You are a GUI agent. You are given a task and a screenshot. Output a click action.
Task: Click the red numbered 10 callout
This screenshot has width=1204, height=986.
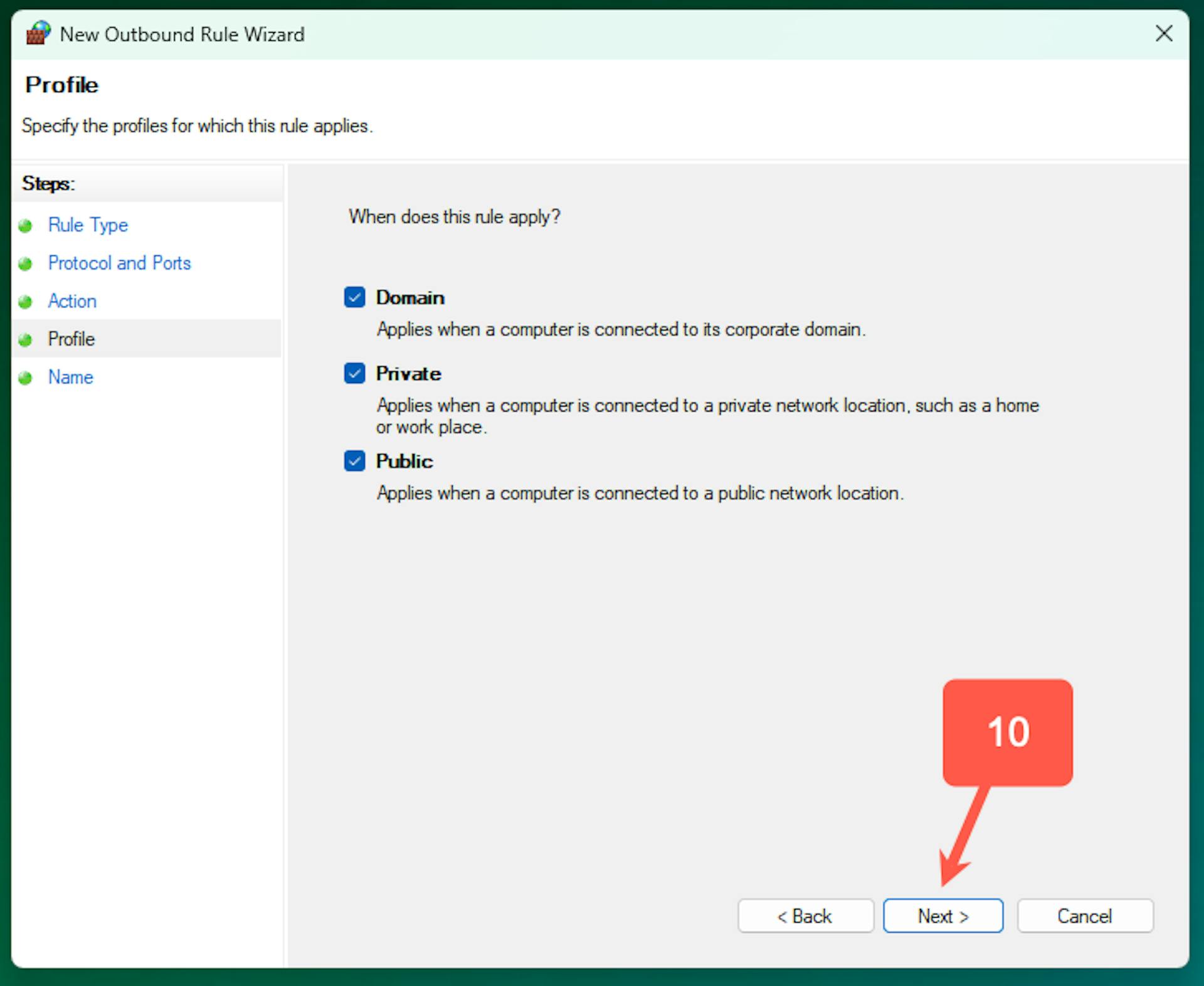(1008, 732)
